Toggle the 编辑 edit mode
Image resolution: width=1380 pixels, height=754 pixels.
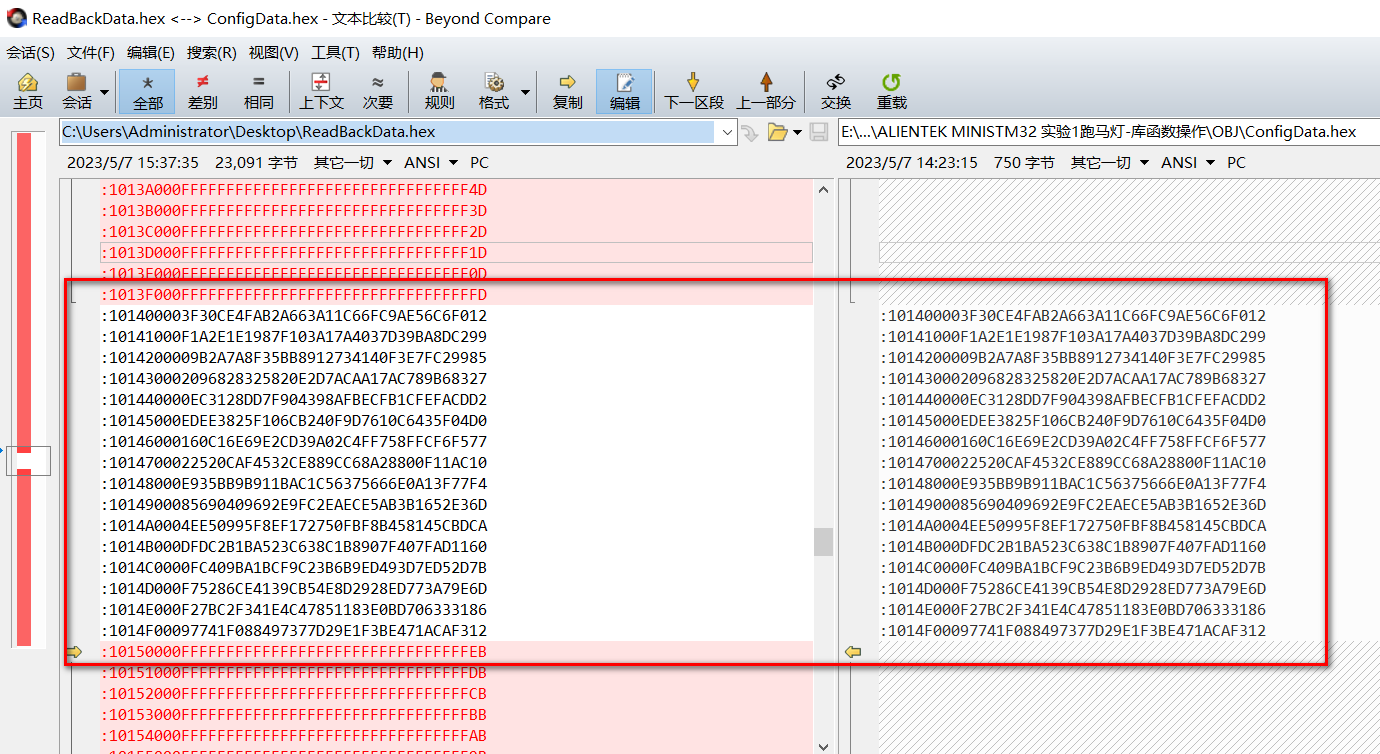[625, 91]
